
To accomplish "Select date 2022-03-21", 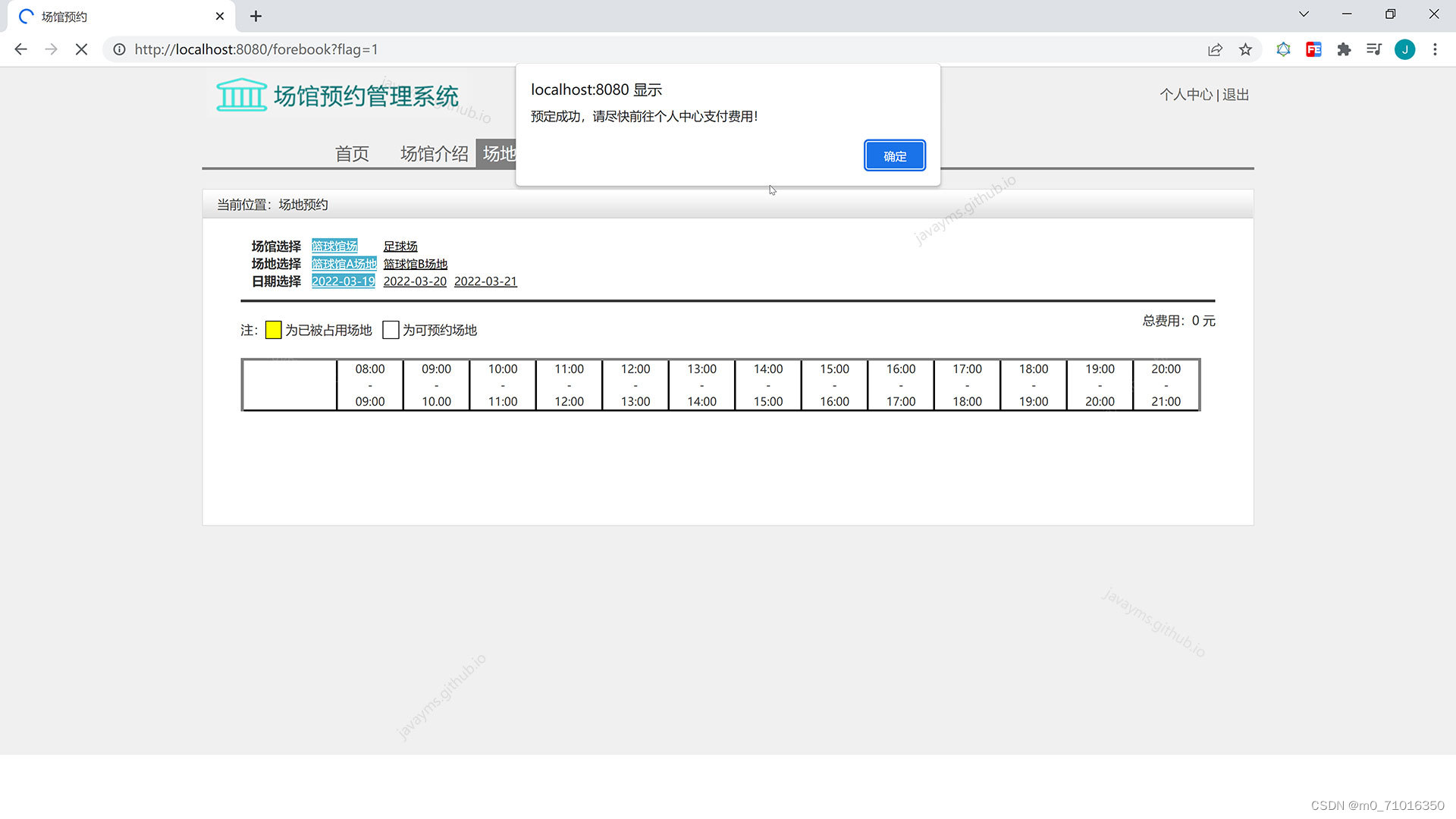I will click(485, 281).
